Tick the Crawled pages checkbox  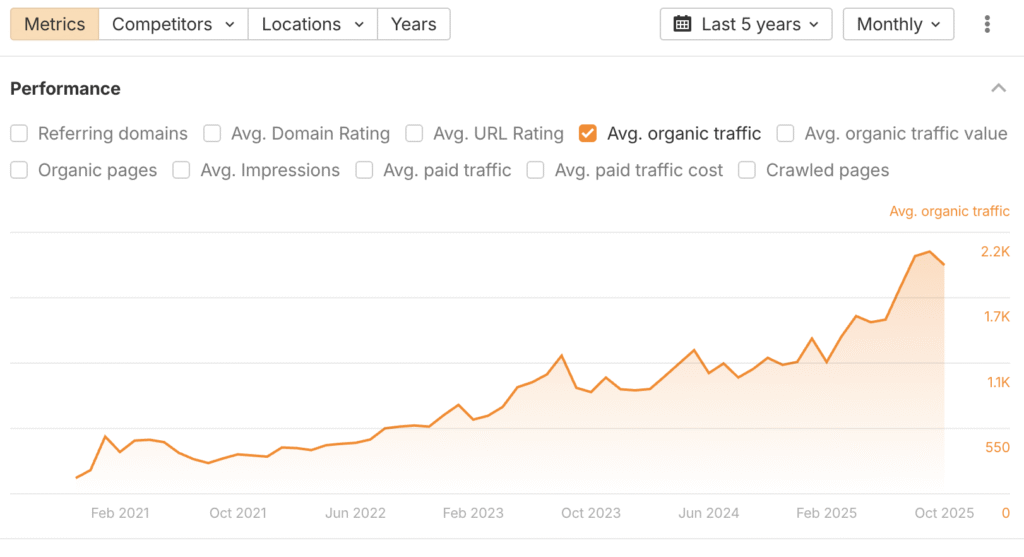(x=747, y=170)
